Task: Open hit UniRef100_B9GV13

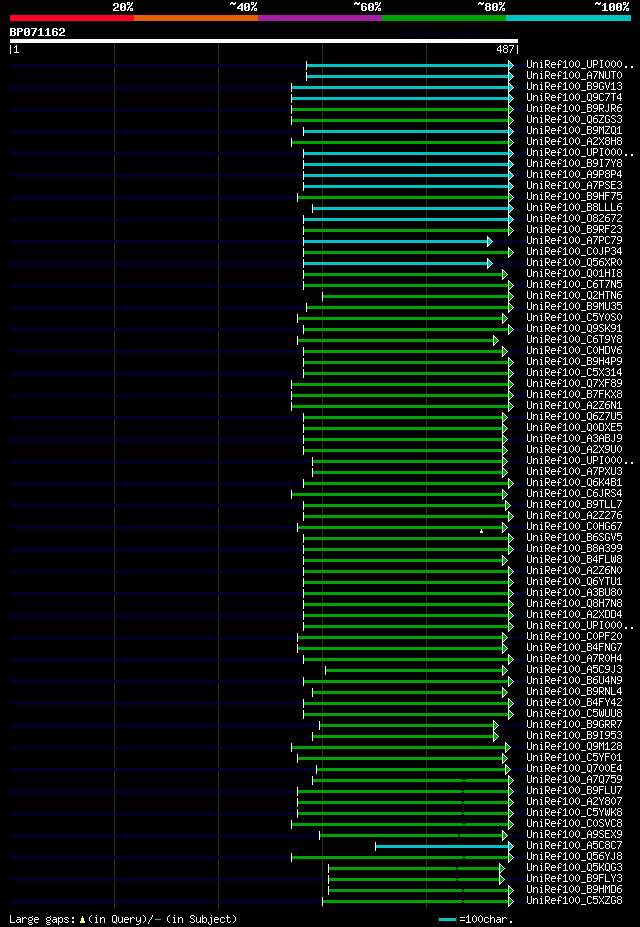Action: (x=574, y=87)
